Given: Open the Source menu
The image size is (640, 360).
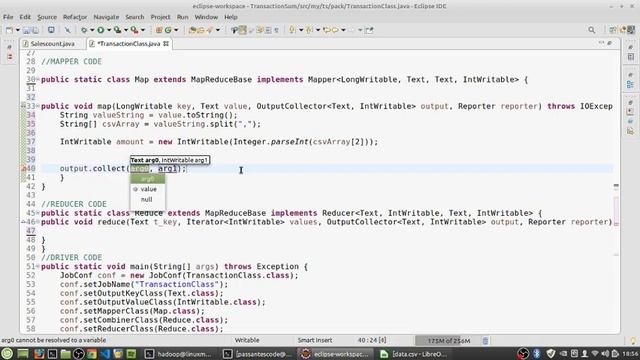Looking at the screenshot, I should click(x=47, y=17).
